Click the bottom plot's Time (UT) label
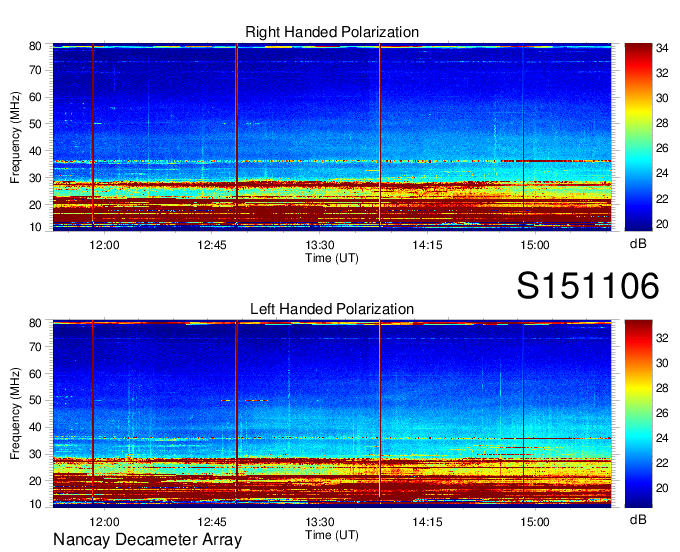This screenshot has height=552, width=680. click(332, 535)
